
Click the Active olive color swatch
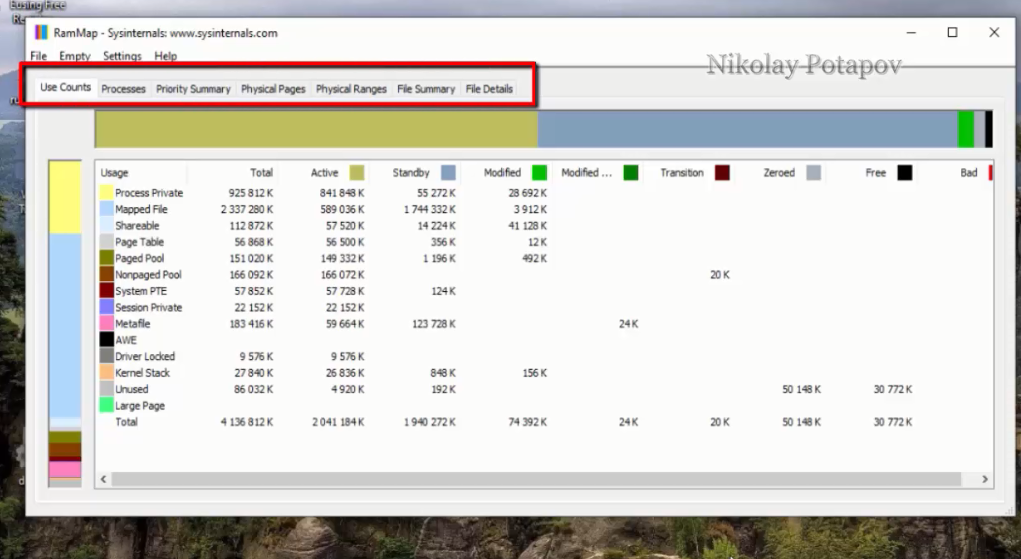(357, 173)
